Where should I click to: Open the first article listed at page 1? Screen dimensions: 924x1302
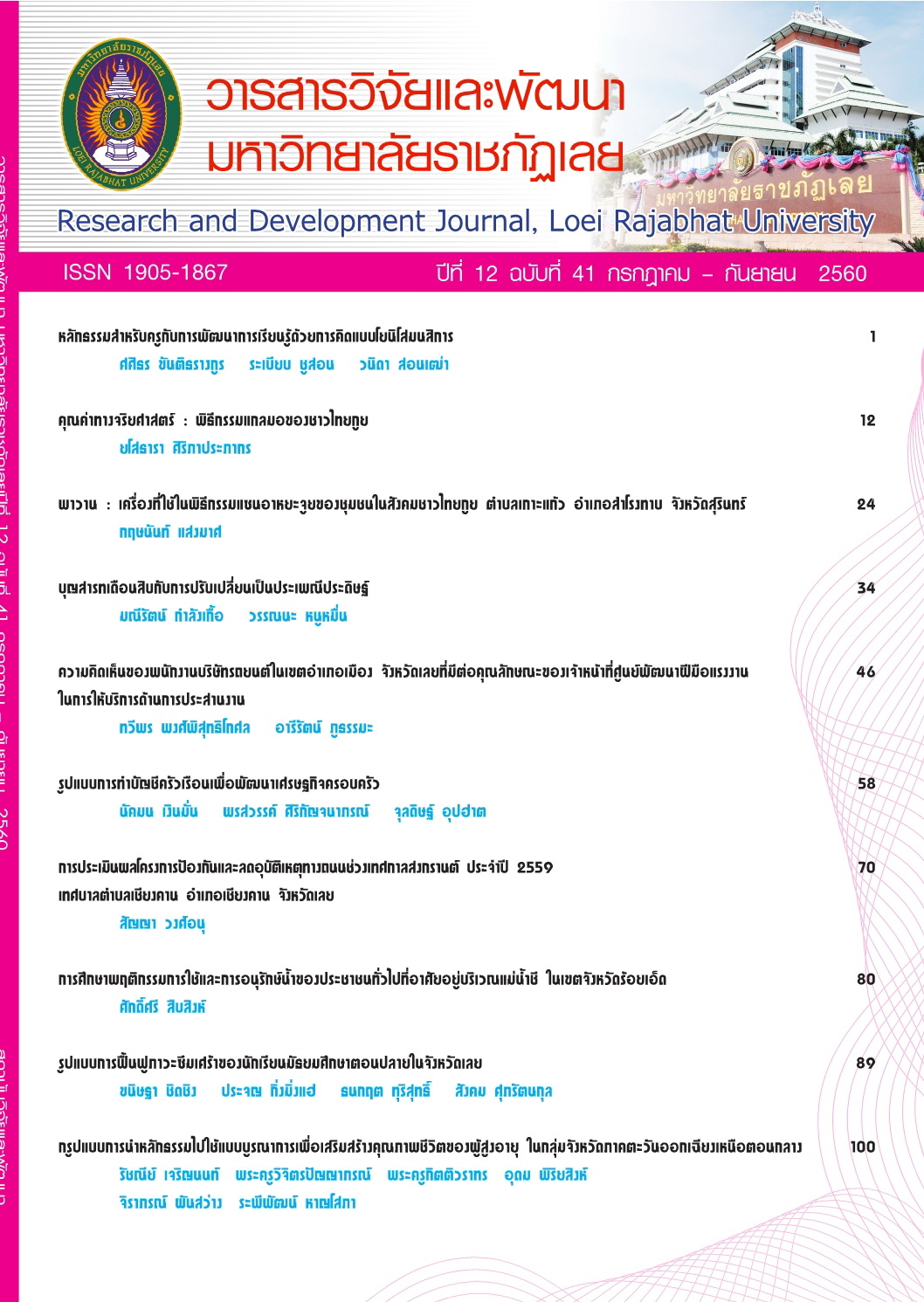pyautogui.click(x=255, y=336)
